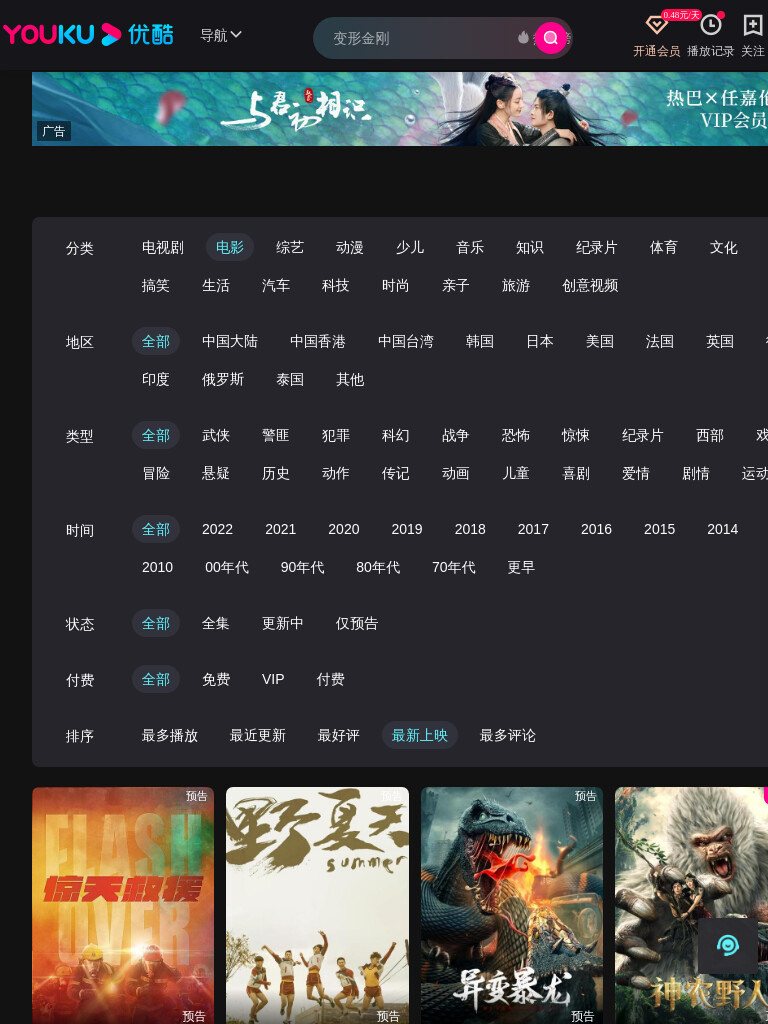Filter time by 90年代
Image resolution: width=768 pixels, height=1024 pixels.
click(x=302, y=568)
